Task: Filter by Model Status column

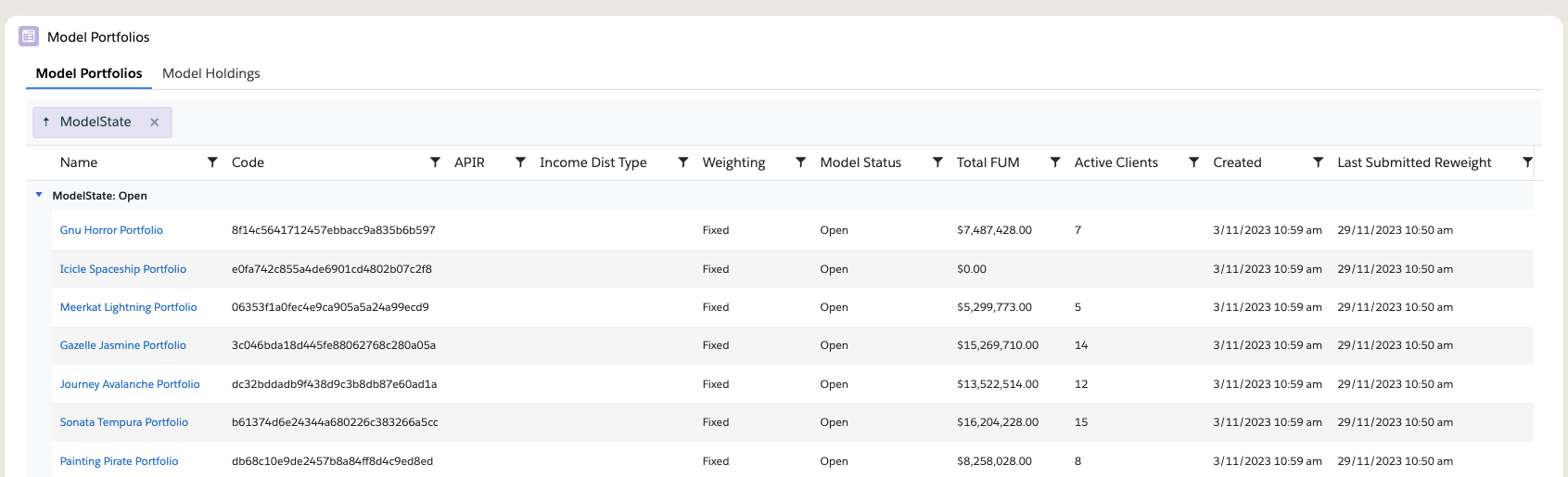Action: click(937, 162)
